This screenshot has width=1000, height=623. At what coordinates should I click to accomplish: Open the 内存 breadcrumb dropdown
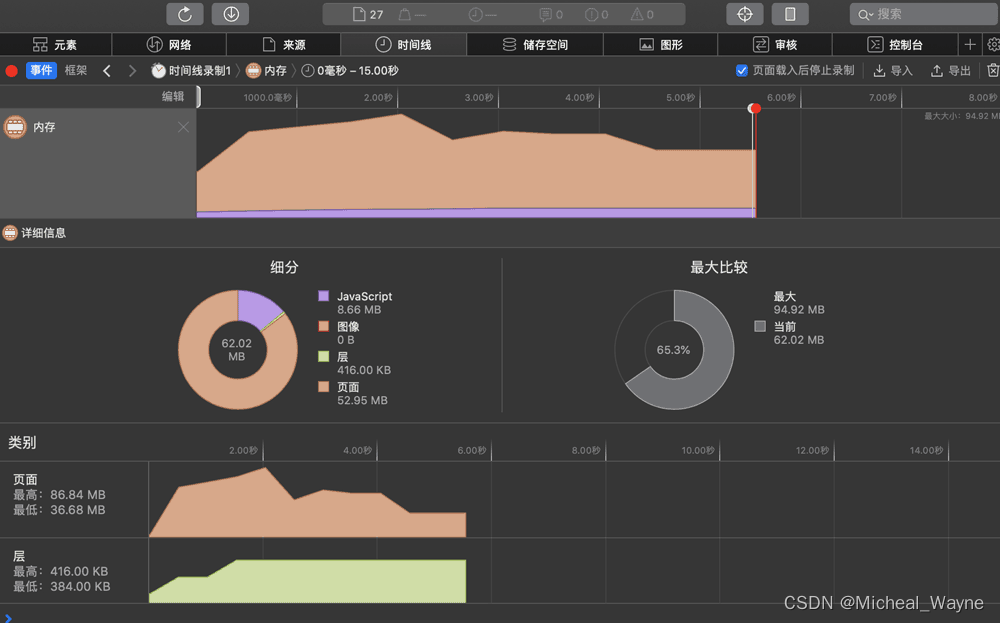click(267, 71)
